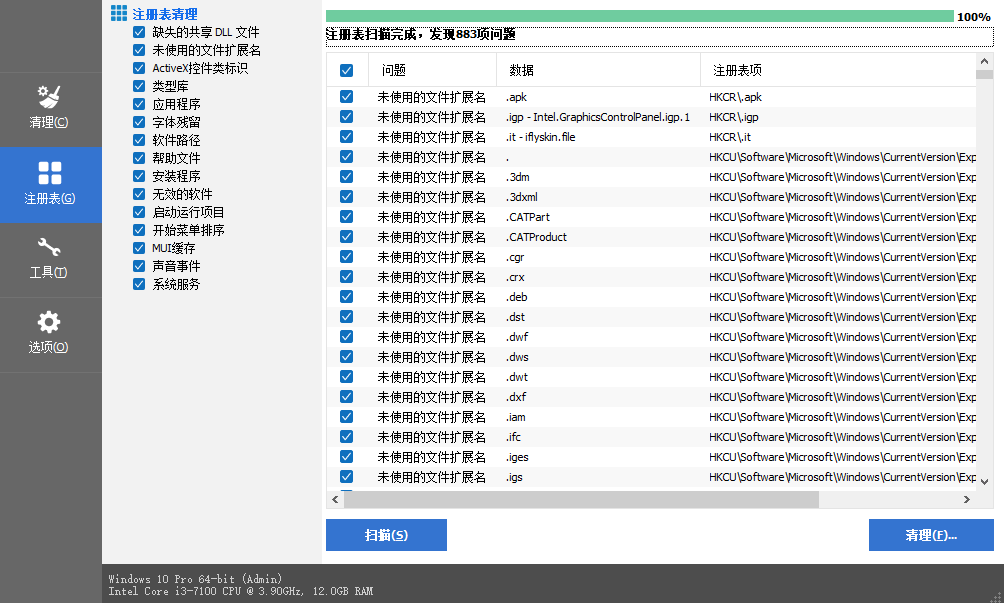Click the scroll down arrow of results list
This screenshot has height=603, width=1004.
point(985,481)
